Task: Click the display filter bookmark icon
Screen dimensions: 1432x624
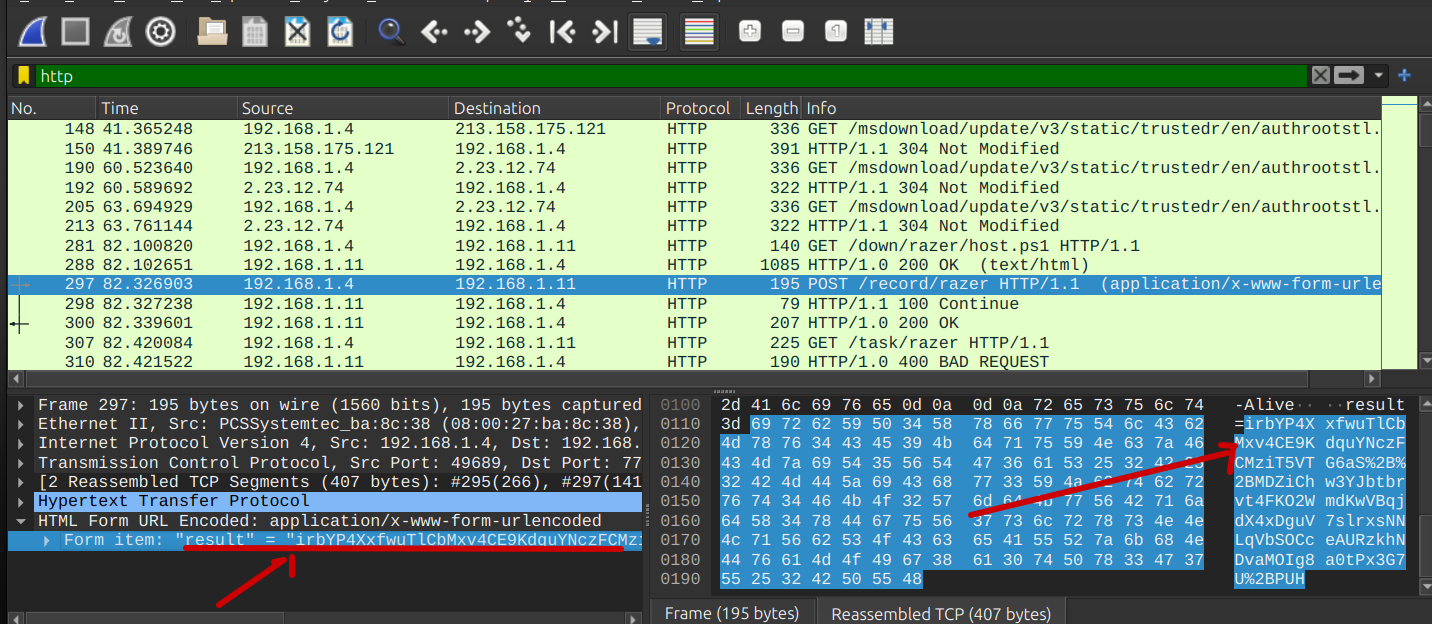Action: pos(23,76)
